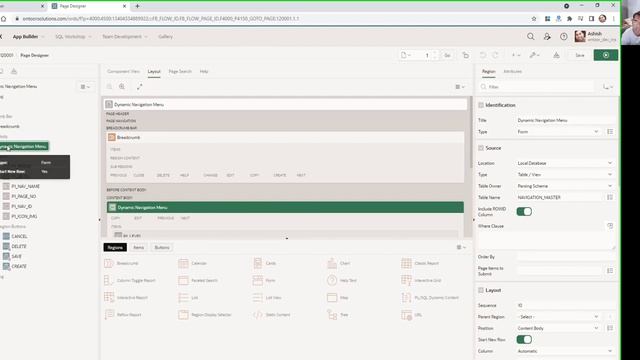Add Cards region from the gallery
The width and height of the screenshot is (640, 360).
(264, 263)
